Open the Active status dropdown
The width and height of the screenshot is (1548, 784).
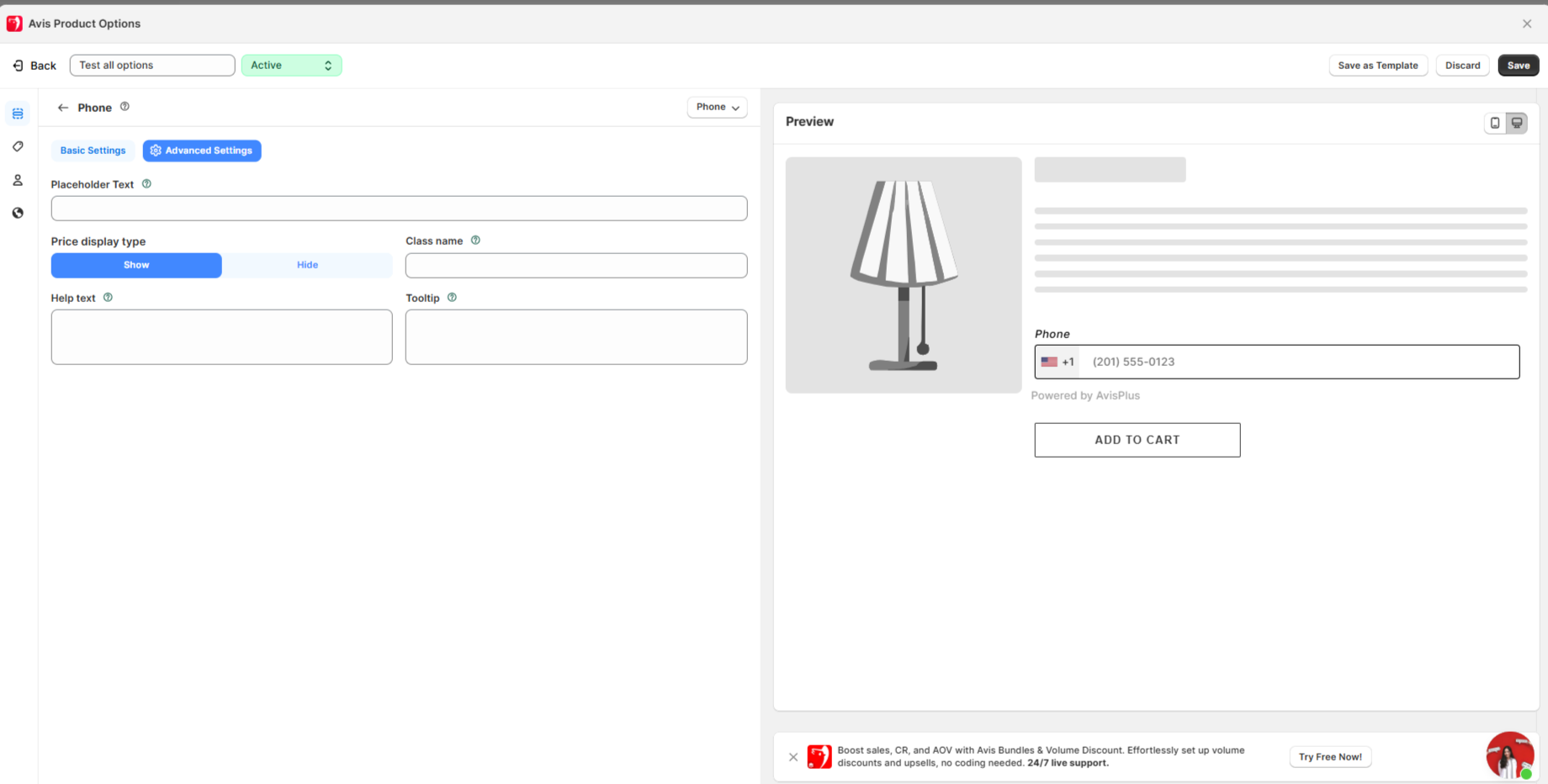(x=291, y=66)
